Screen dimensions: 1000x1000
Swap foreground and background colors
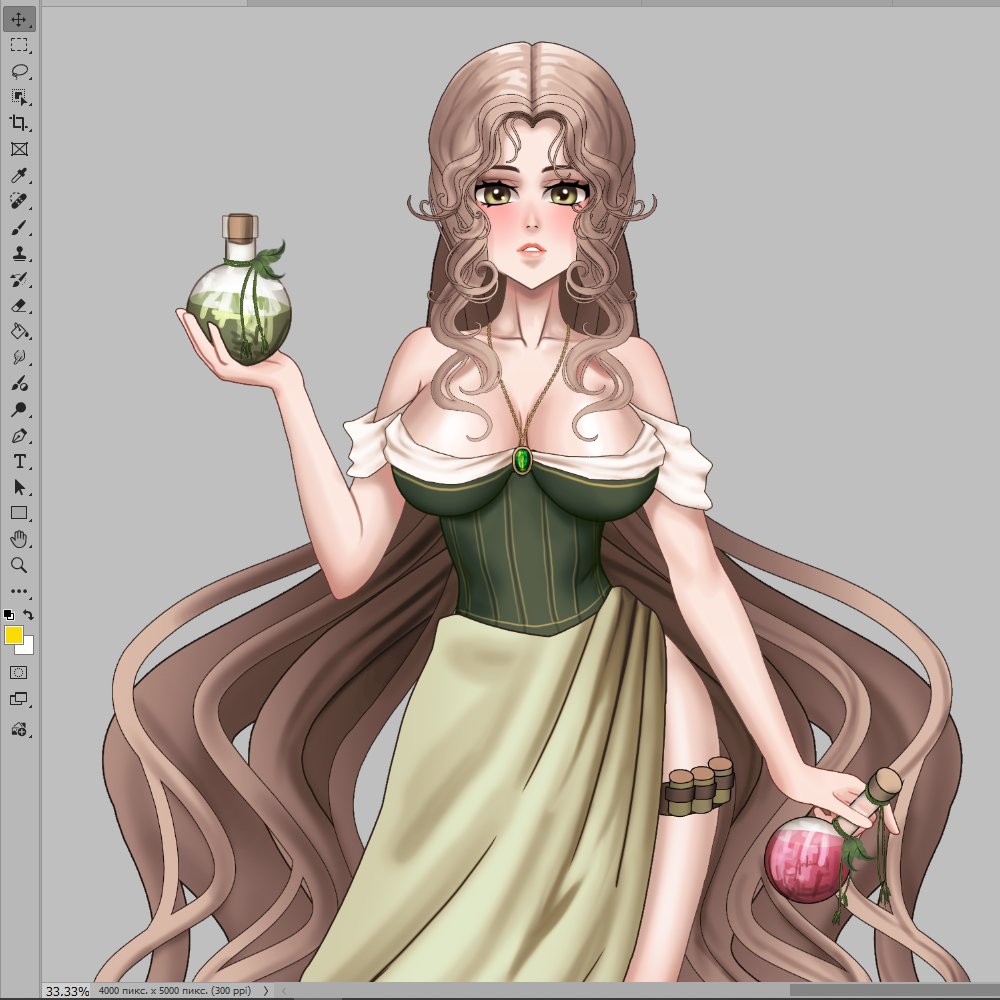28,615
